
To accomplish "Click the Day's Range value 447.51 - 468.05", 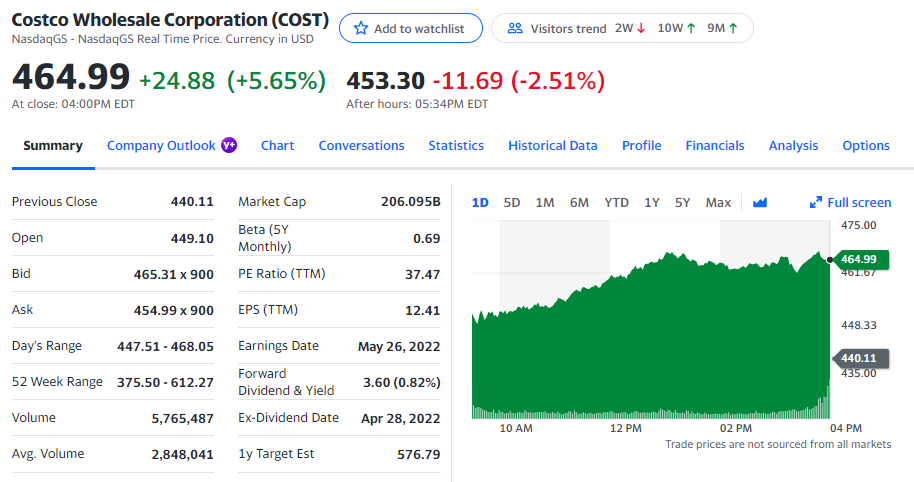I will click(166, 347).
